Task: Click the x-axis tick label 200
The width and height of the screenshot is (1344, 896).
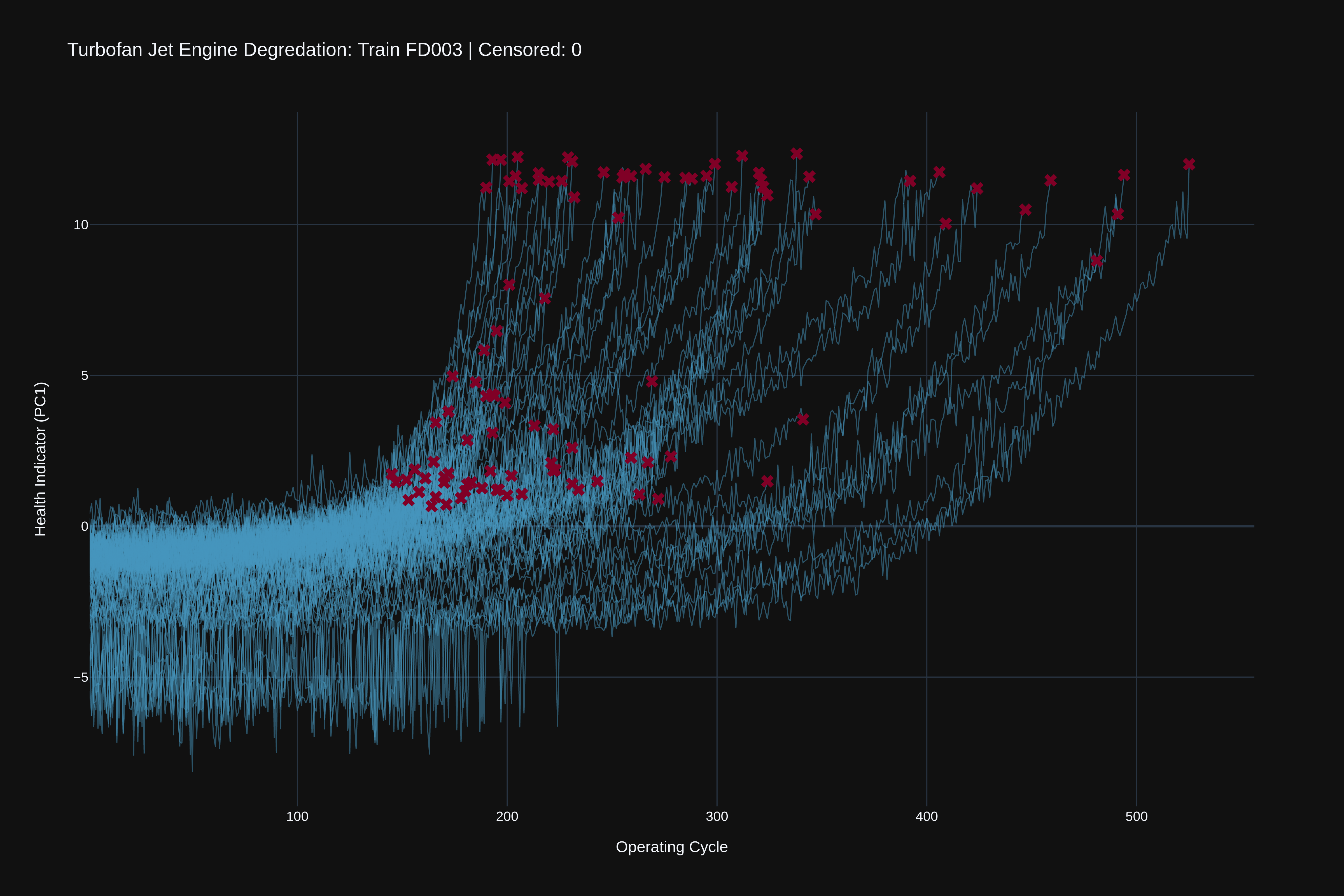Action: (x=507, y=816)
